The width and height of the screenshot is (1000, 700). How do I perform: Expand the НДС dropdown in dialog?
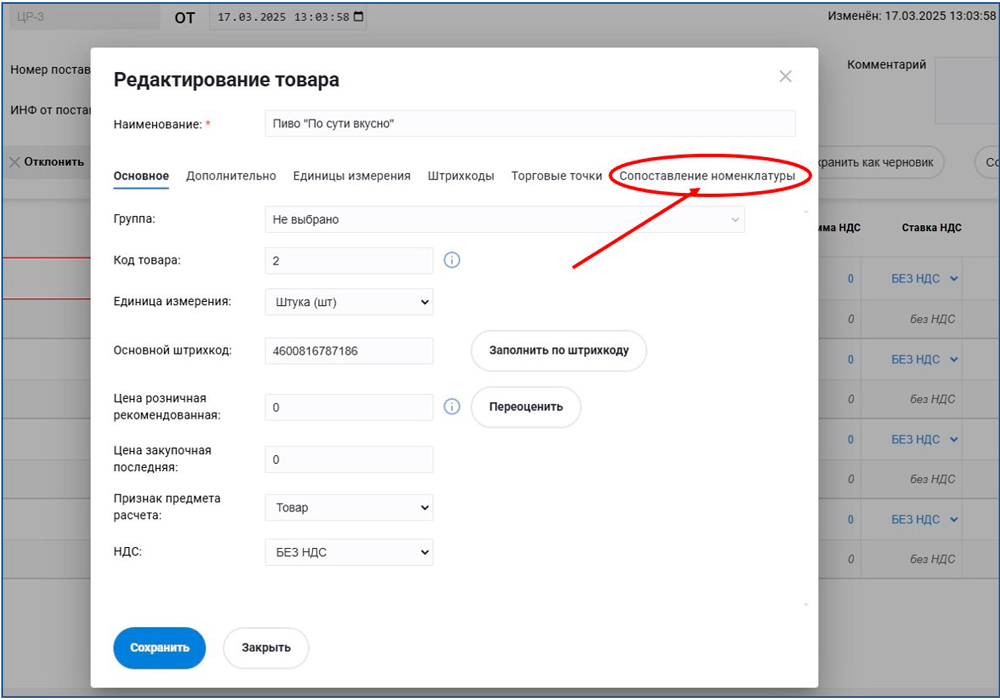point(349,552)
